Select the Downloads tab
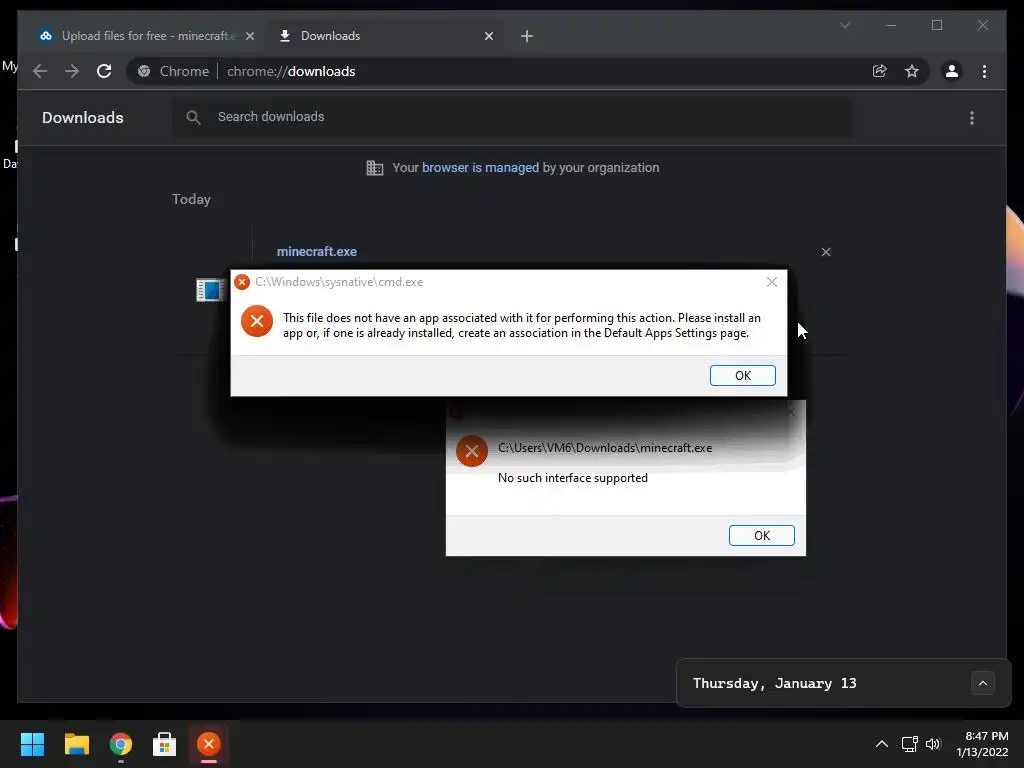 (383, 36)
